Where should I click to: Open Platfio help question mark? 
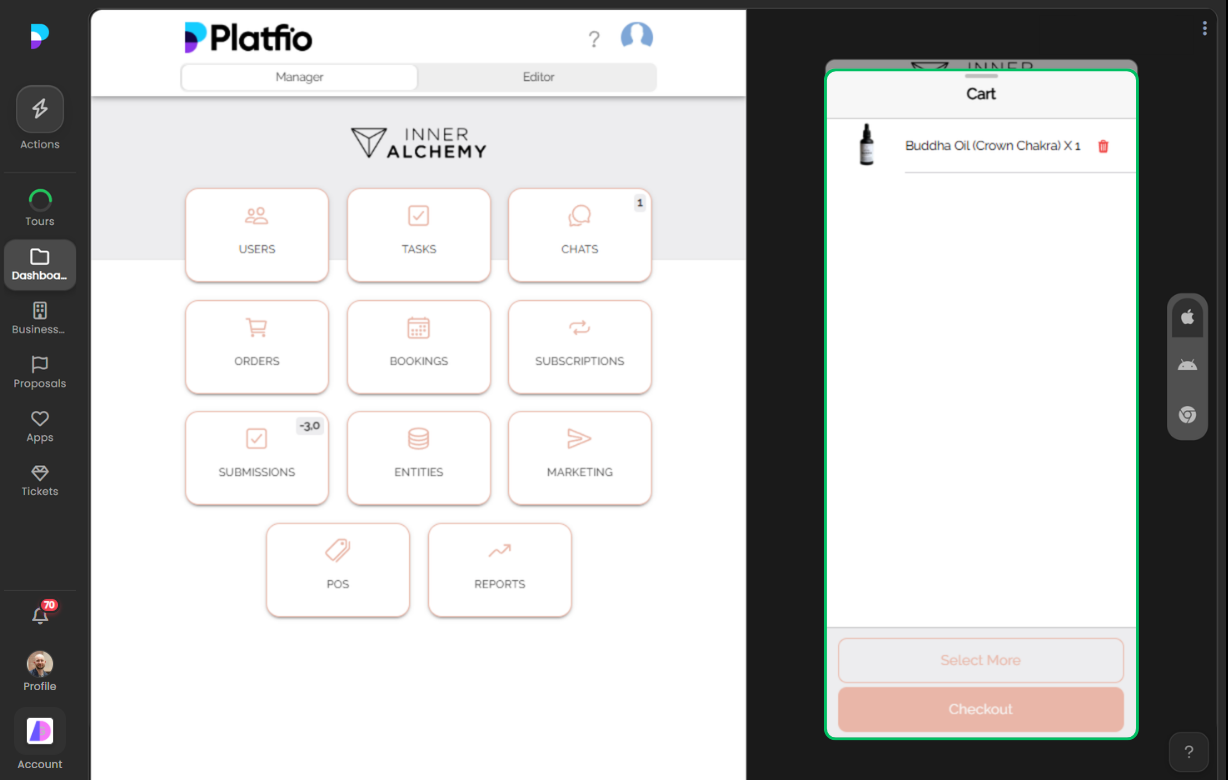coord(594,39)
